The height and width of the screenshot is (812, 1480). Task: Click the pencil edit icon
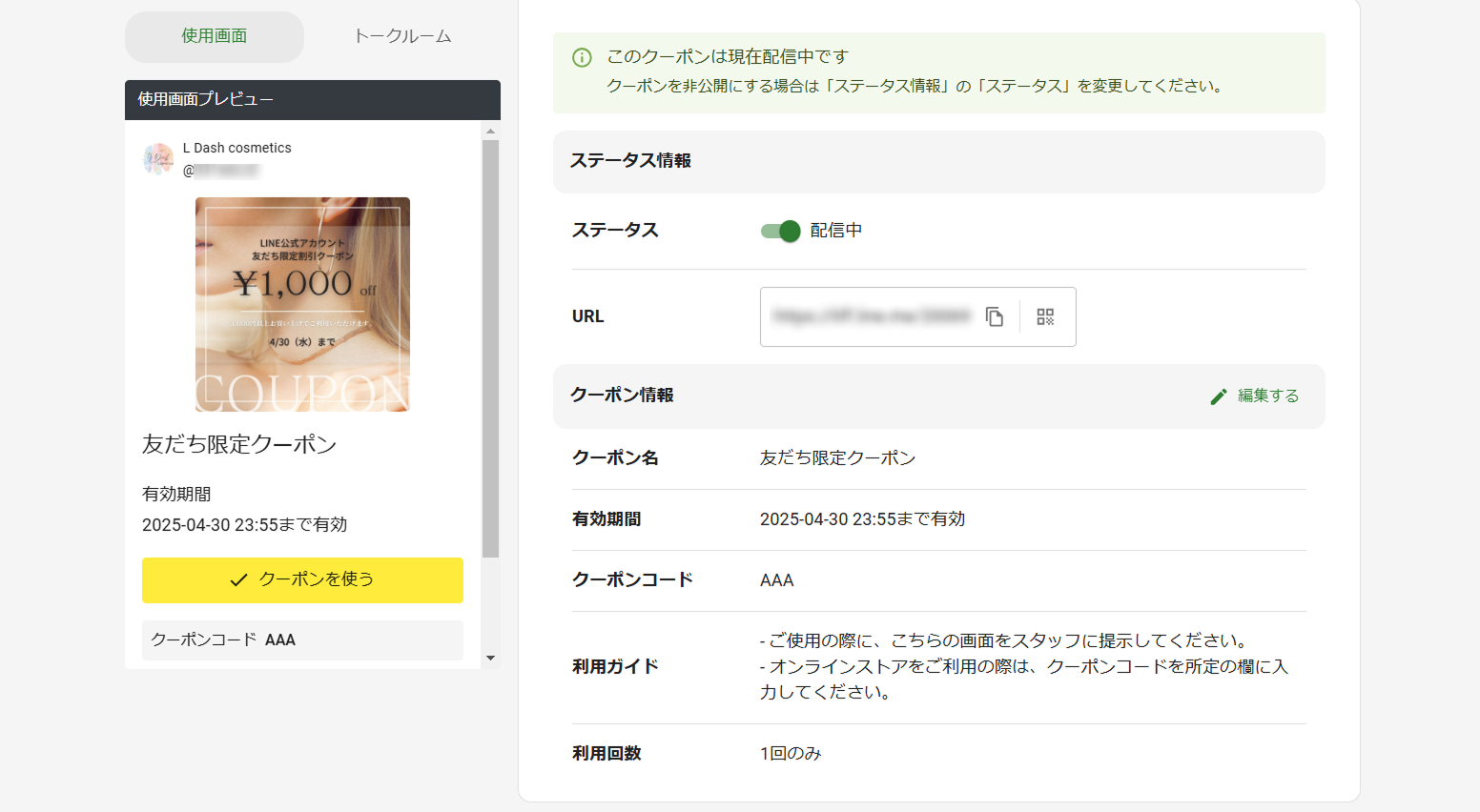1218,396
